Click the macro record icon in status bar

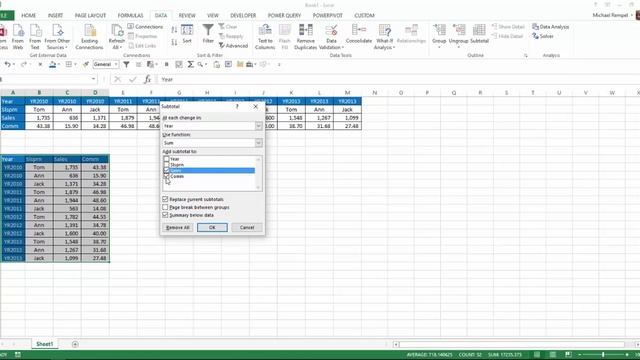[18, 355]
